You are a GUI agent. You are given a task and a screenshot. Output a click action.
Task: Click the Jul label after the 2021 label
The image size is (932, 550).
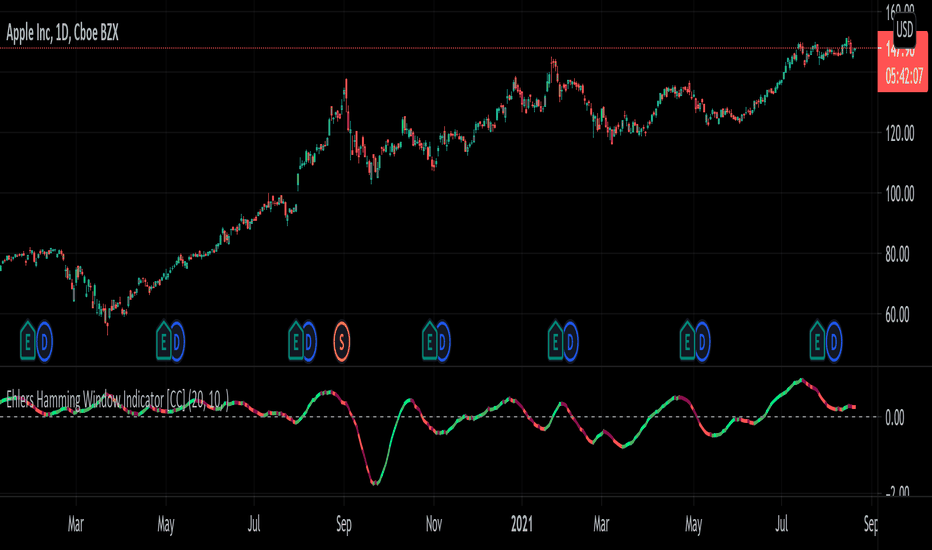(781, 524)
